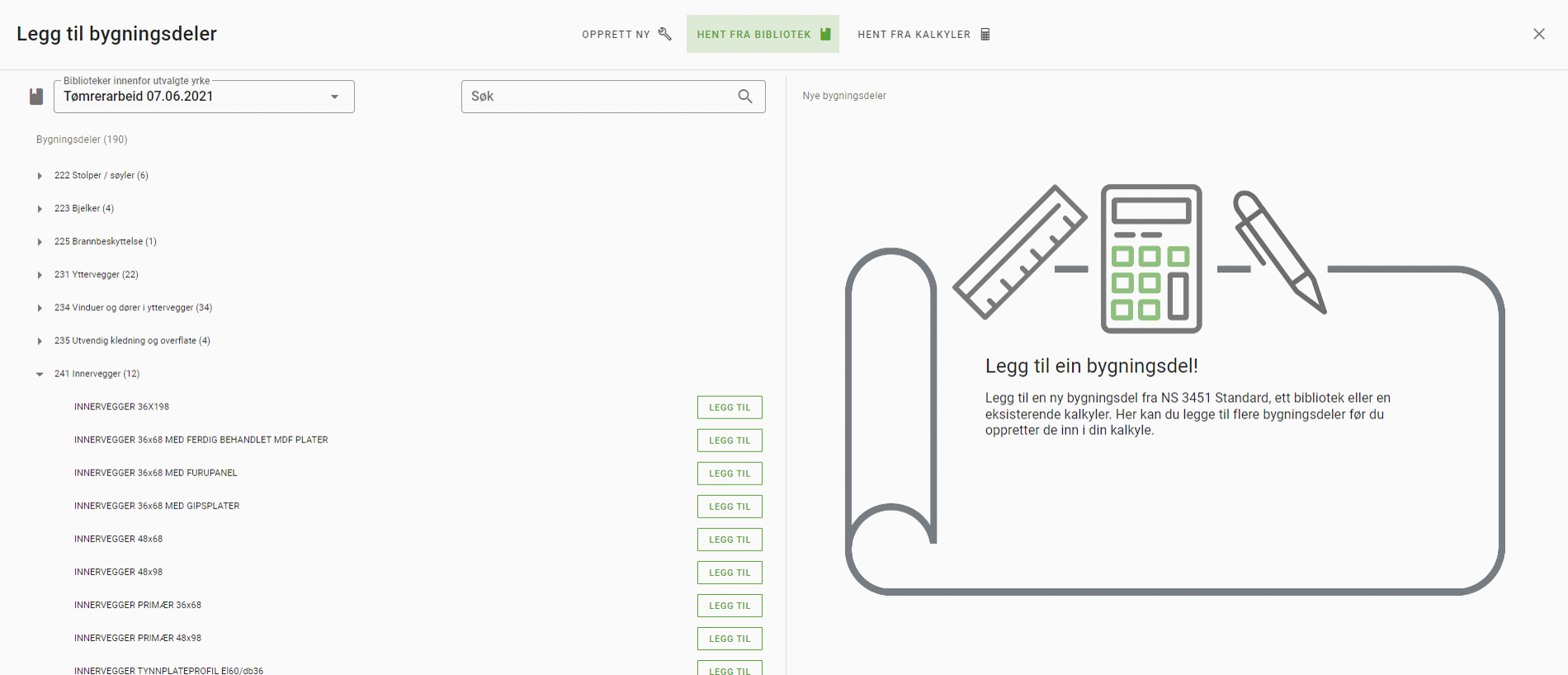
Task: Expand the 231 Yttervegger group
Action: point(40,275)
